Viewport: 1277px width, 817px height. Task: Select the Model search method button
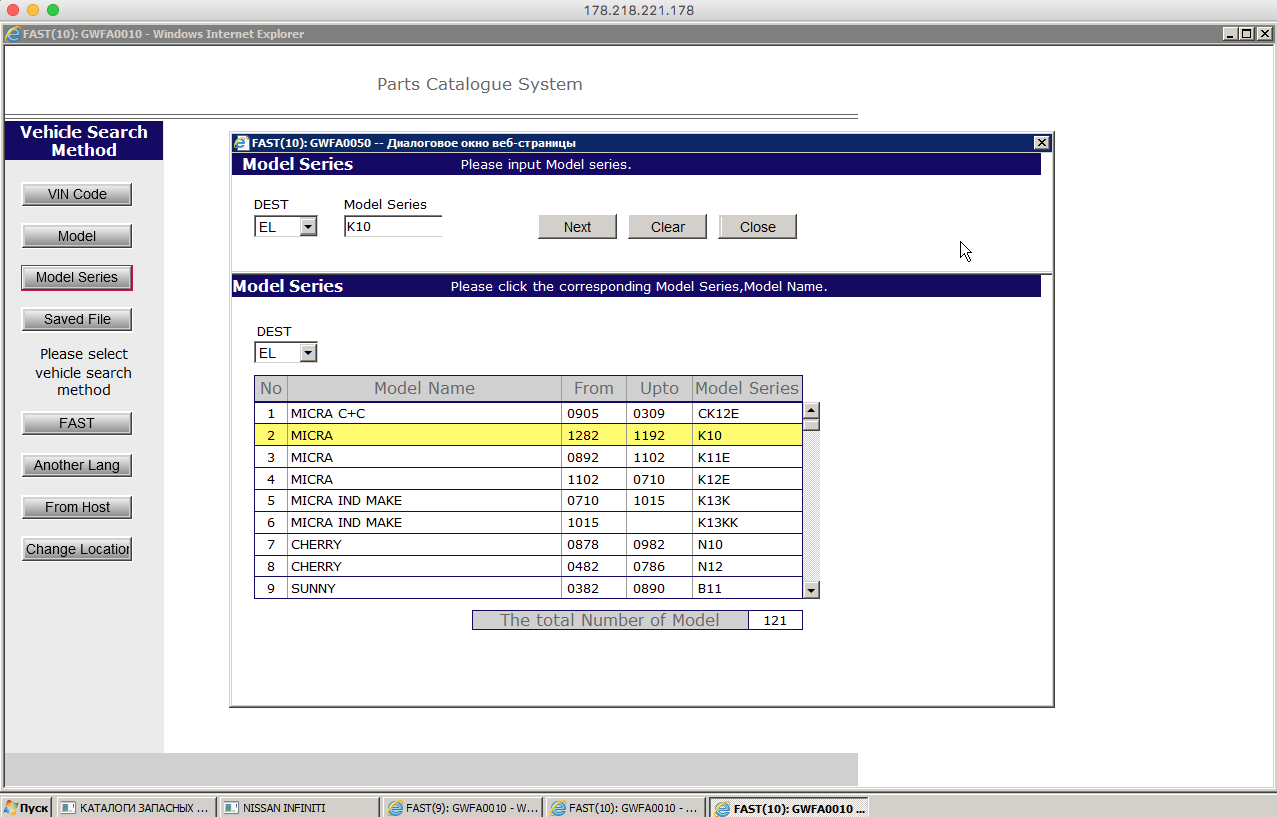pyautogui.click(x=77, y=236)
